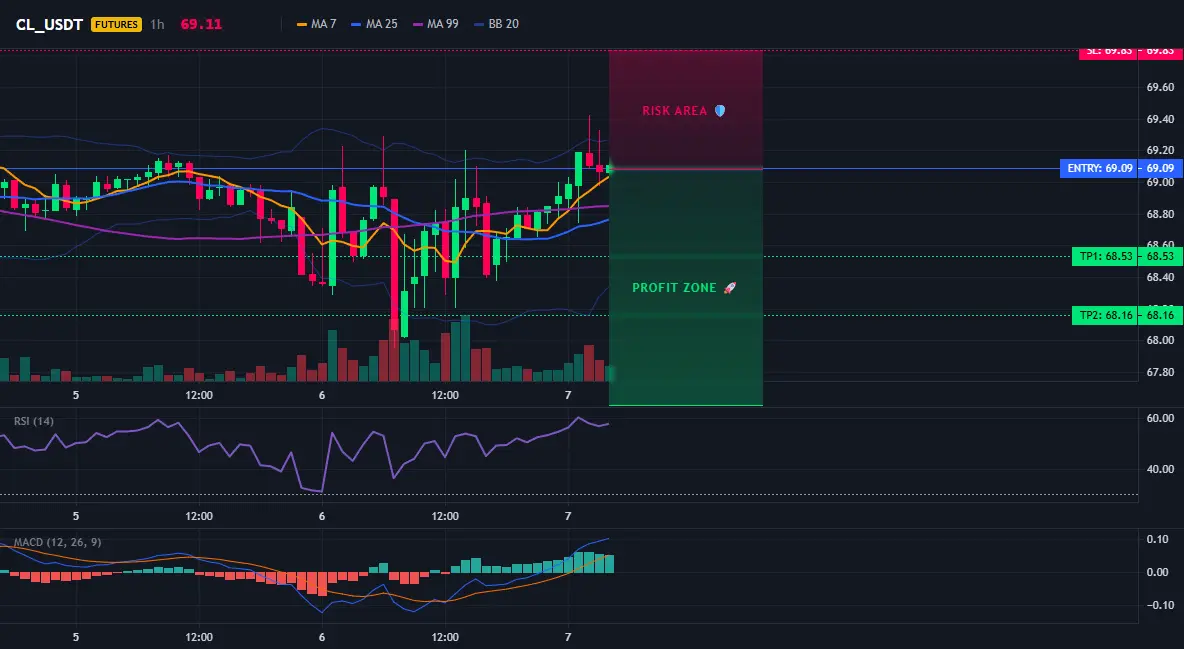
Task: Click the rocket icon beside PROFIT ZONE
Action: [729, 288]
